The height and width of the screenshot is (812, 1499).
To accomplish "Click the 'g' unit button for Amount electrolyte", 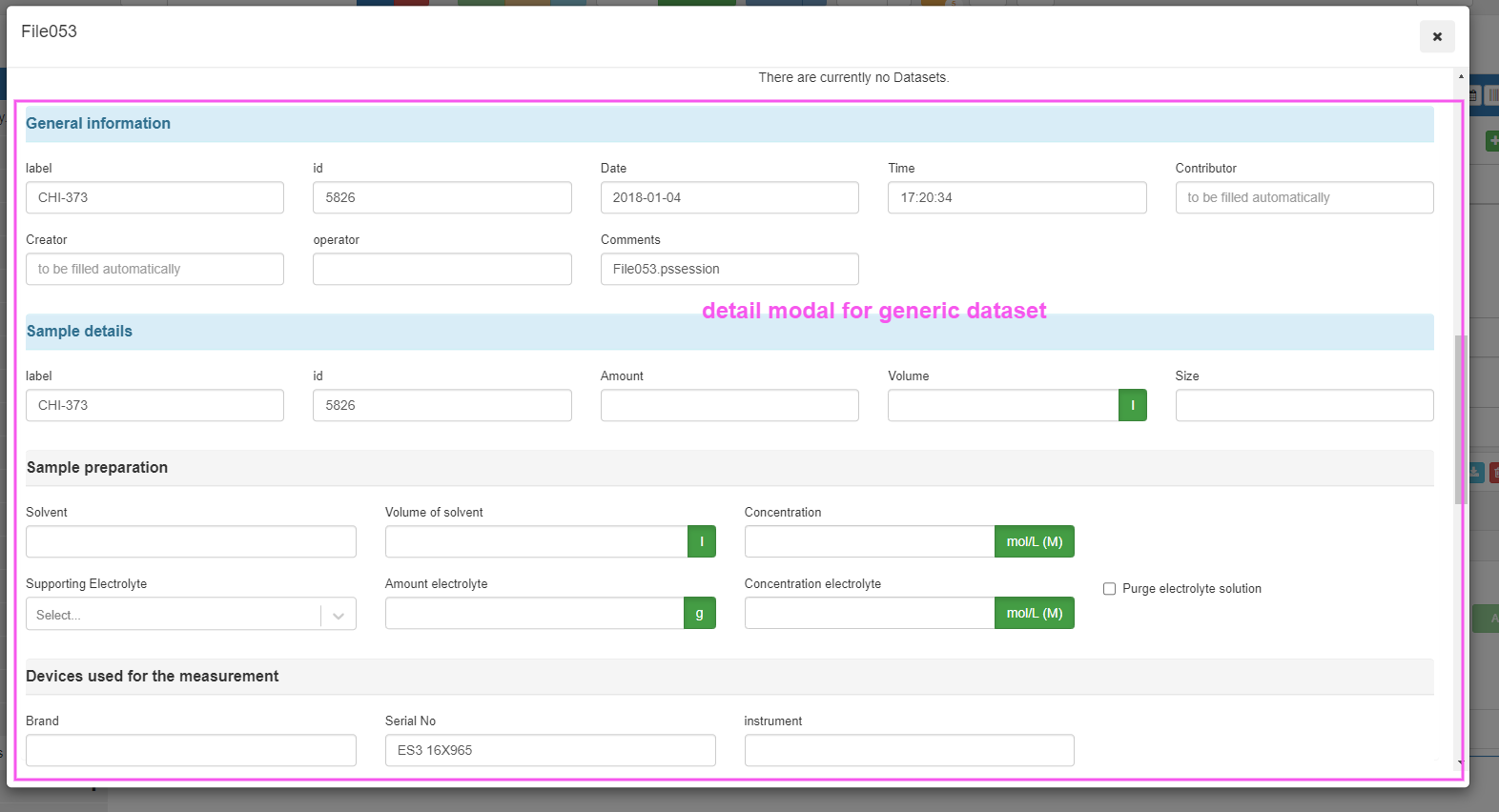I will click(699, 613).
